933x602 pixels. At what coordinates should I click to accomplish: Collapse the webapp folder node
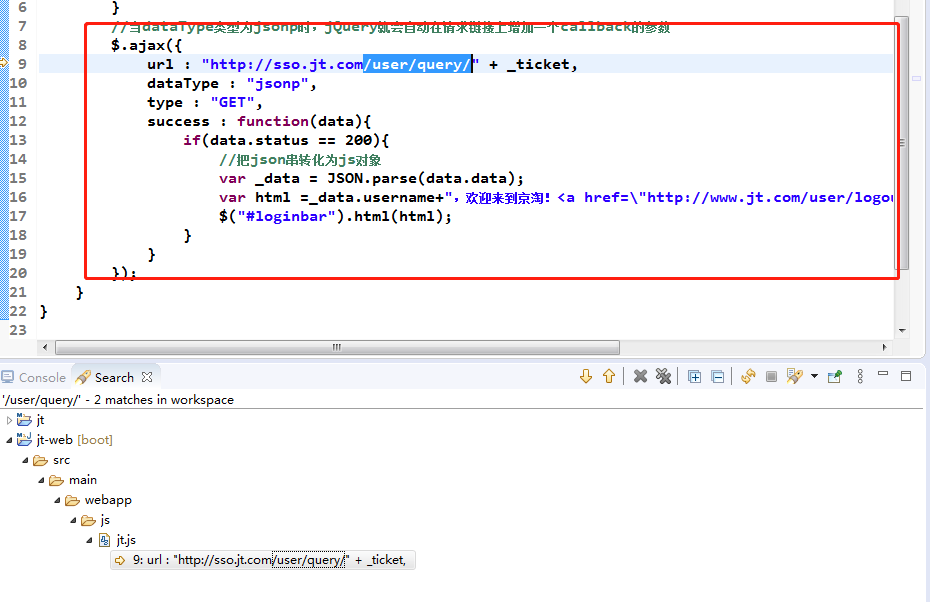click(x=57, y=500)
